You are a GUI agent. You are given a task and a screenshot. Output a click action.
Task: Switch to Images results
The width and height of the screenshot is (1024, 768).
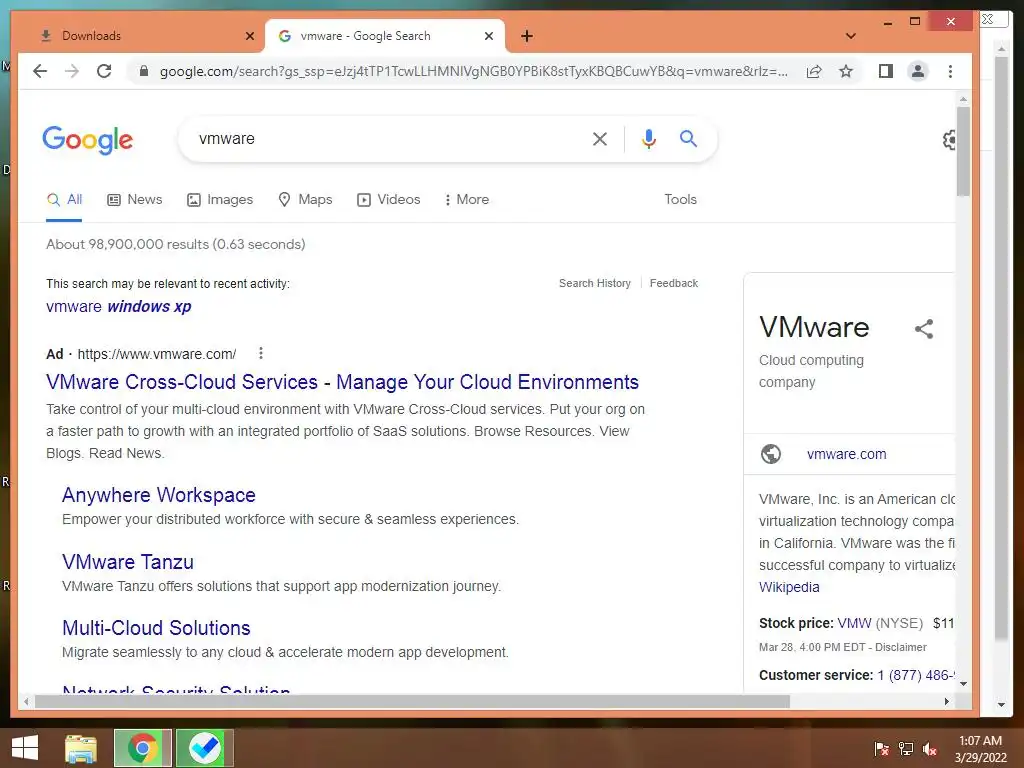220,200
